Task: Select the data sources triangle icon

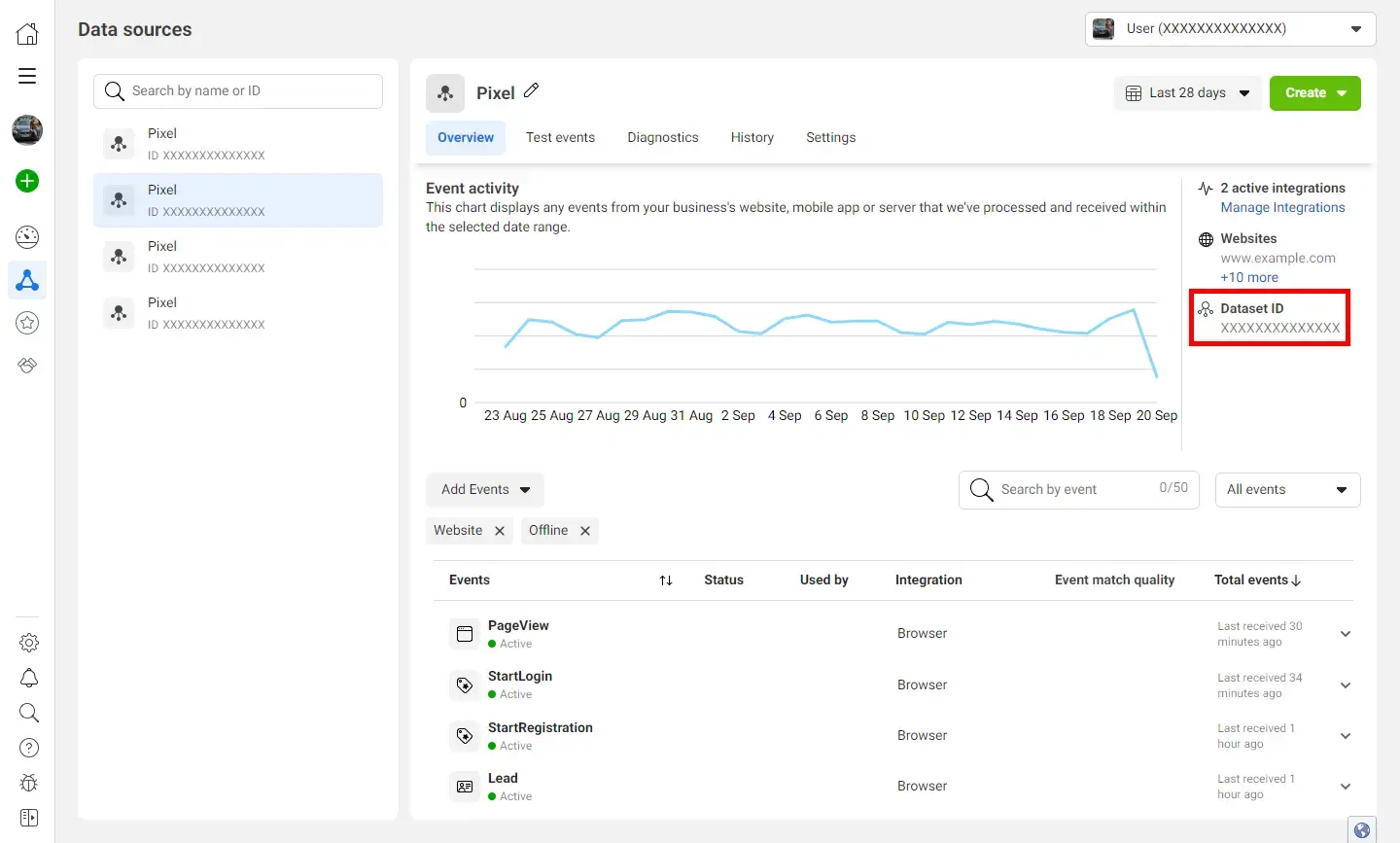Action: (x=27, y=280)
